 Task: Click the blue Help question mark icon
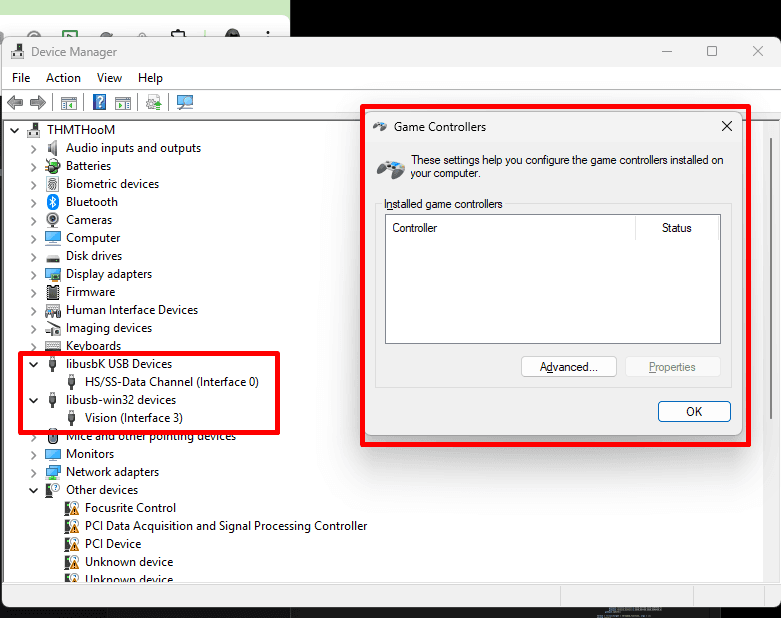tap(100, 102)
